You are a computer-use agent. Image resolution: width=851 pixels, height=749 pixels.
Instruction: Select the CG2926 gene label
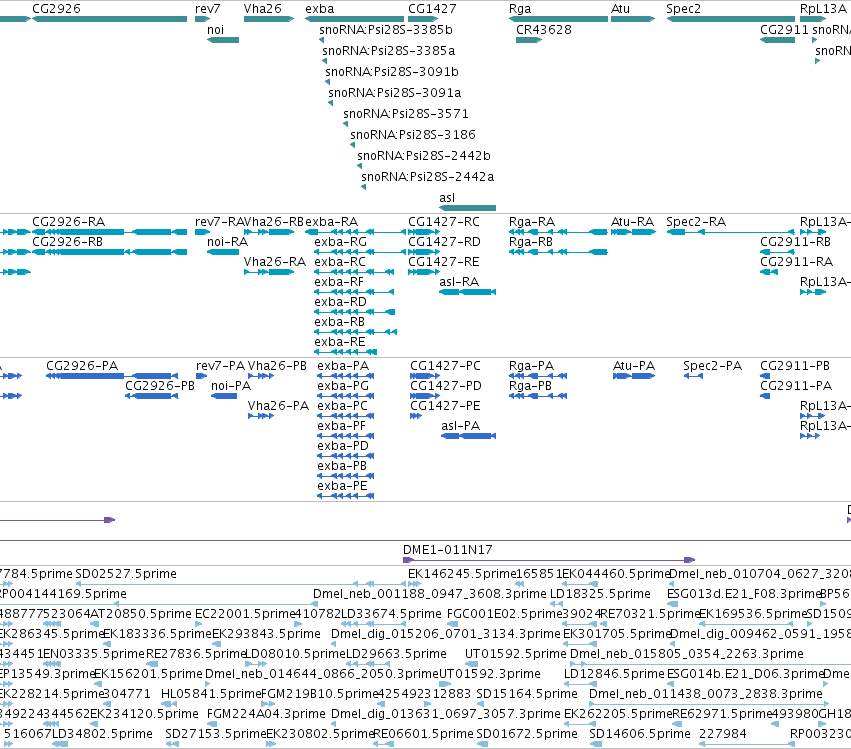(56, 9)
